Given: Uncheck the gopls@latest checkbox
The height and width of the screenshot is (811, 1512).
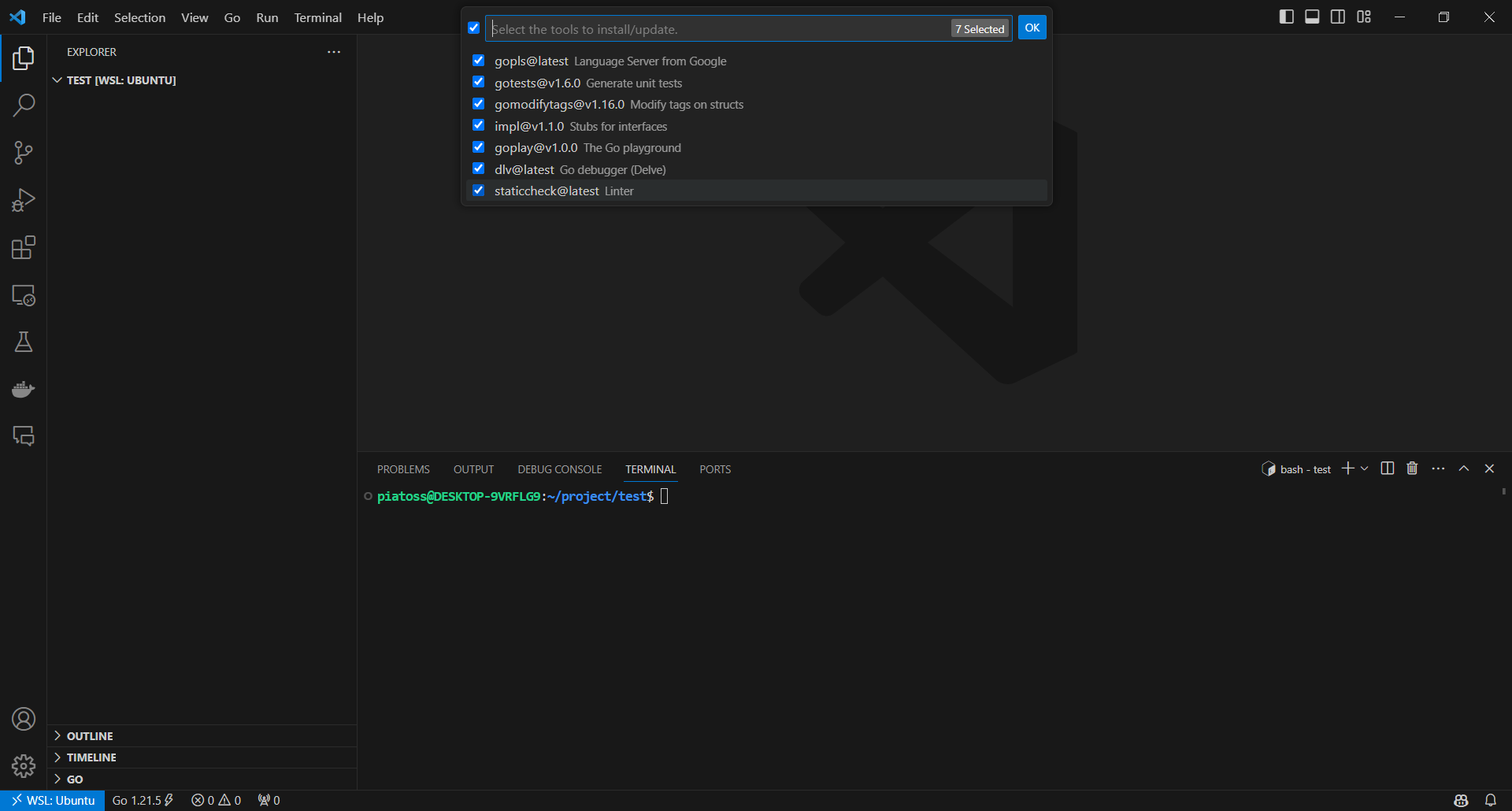Looking at the screenshot, I should pos(478,61).
